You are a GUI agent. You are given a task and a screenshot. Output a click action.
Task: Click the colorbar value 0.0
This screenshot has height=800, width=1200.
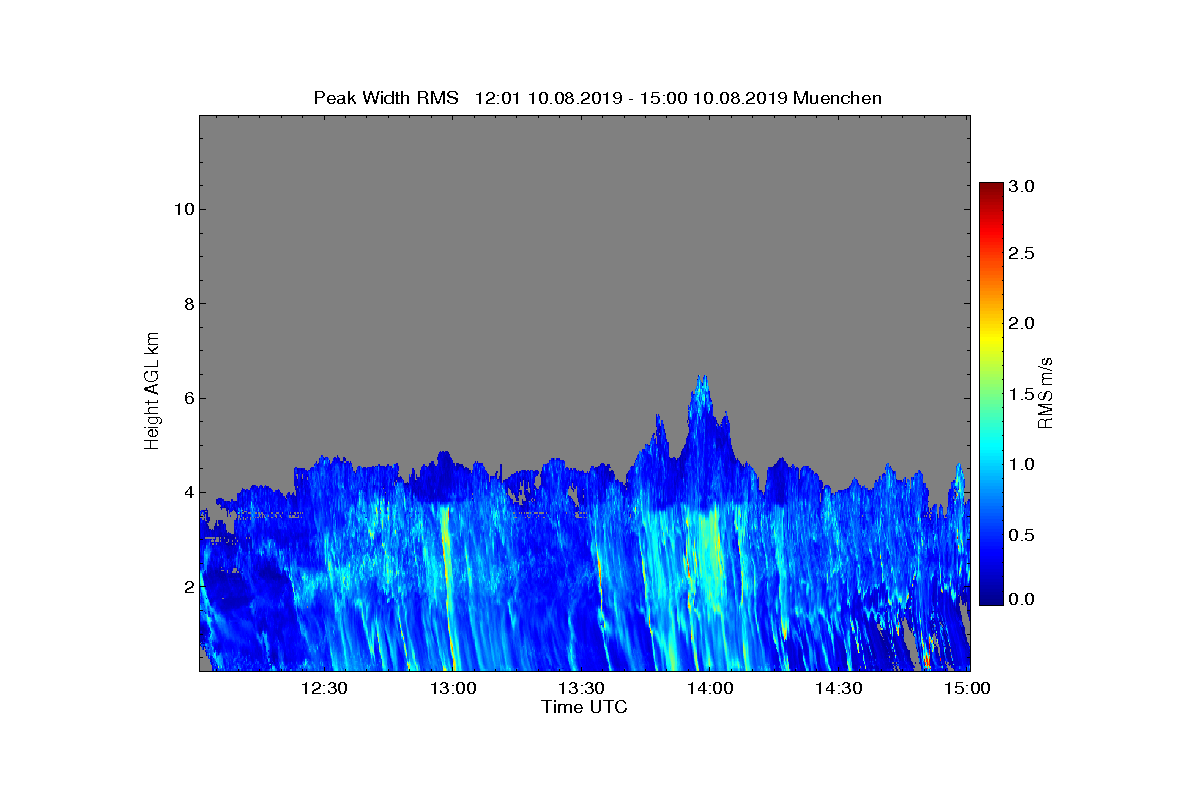pos(1021,599)
